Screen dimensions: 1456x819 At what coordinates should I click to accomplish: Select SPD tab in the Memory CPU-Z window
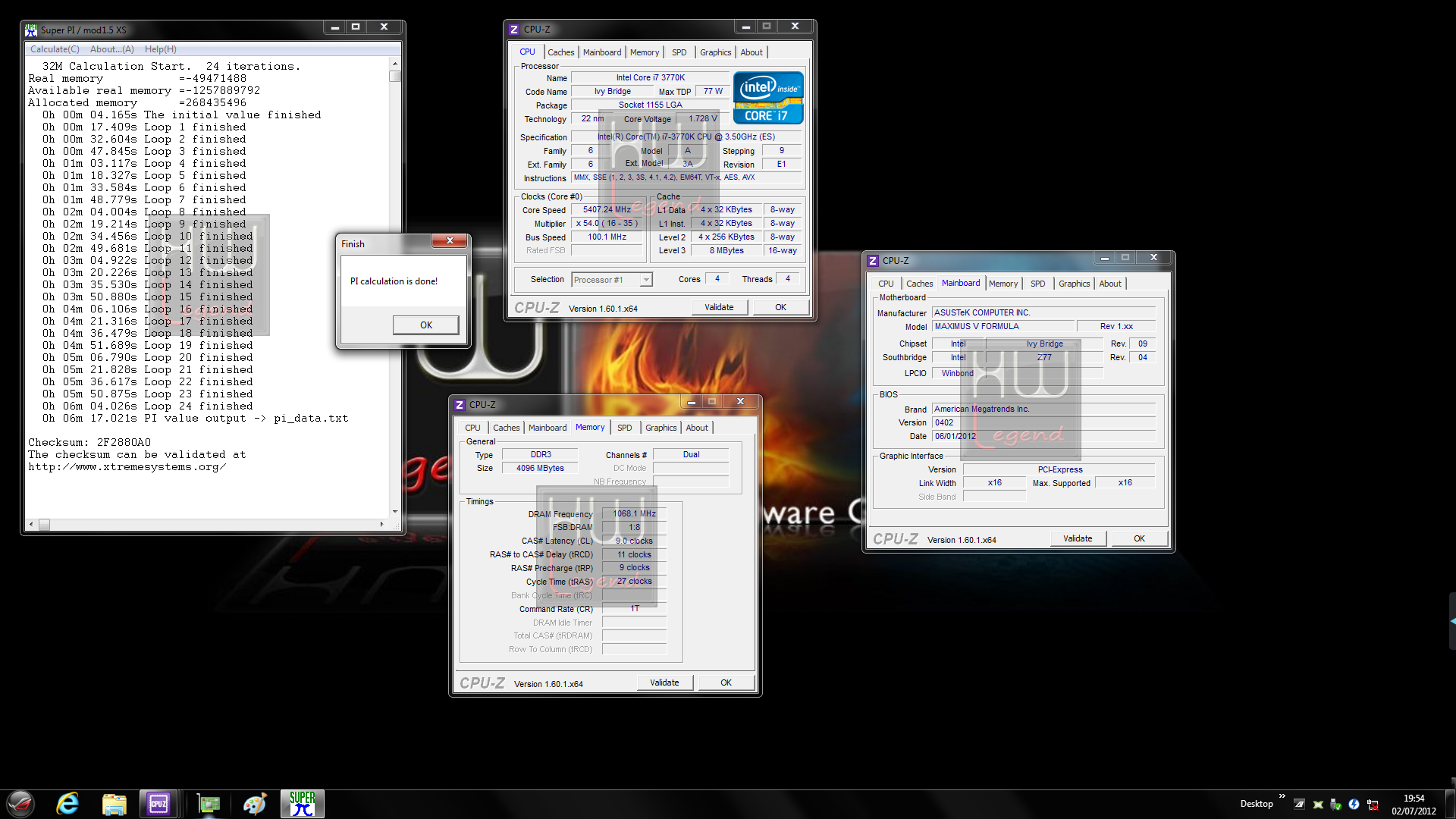point(624,428)
